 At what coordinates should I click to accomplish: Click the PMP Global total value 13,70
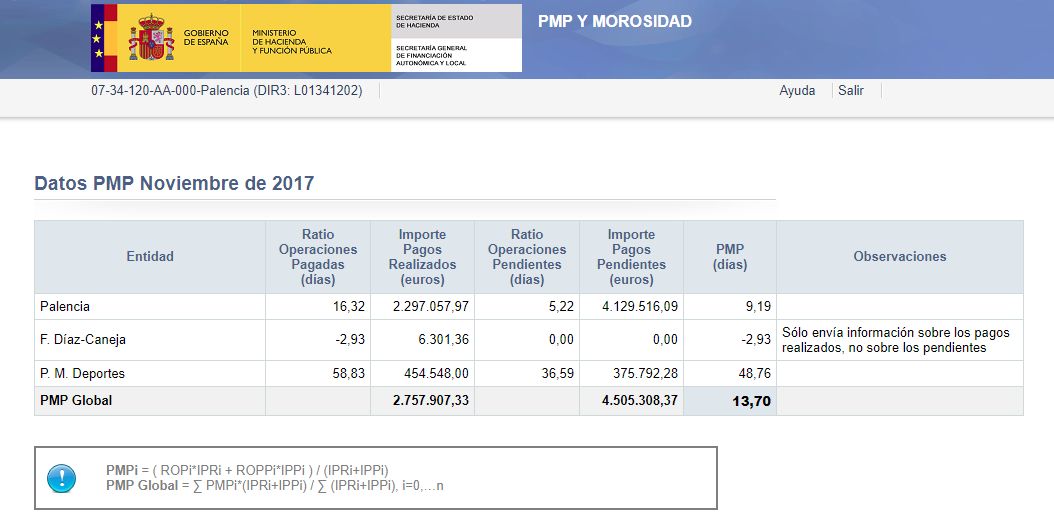coord(753,401)
